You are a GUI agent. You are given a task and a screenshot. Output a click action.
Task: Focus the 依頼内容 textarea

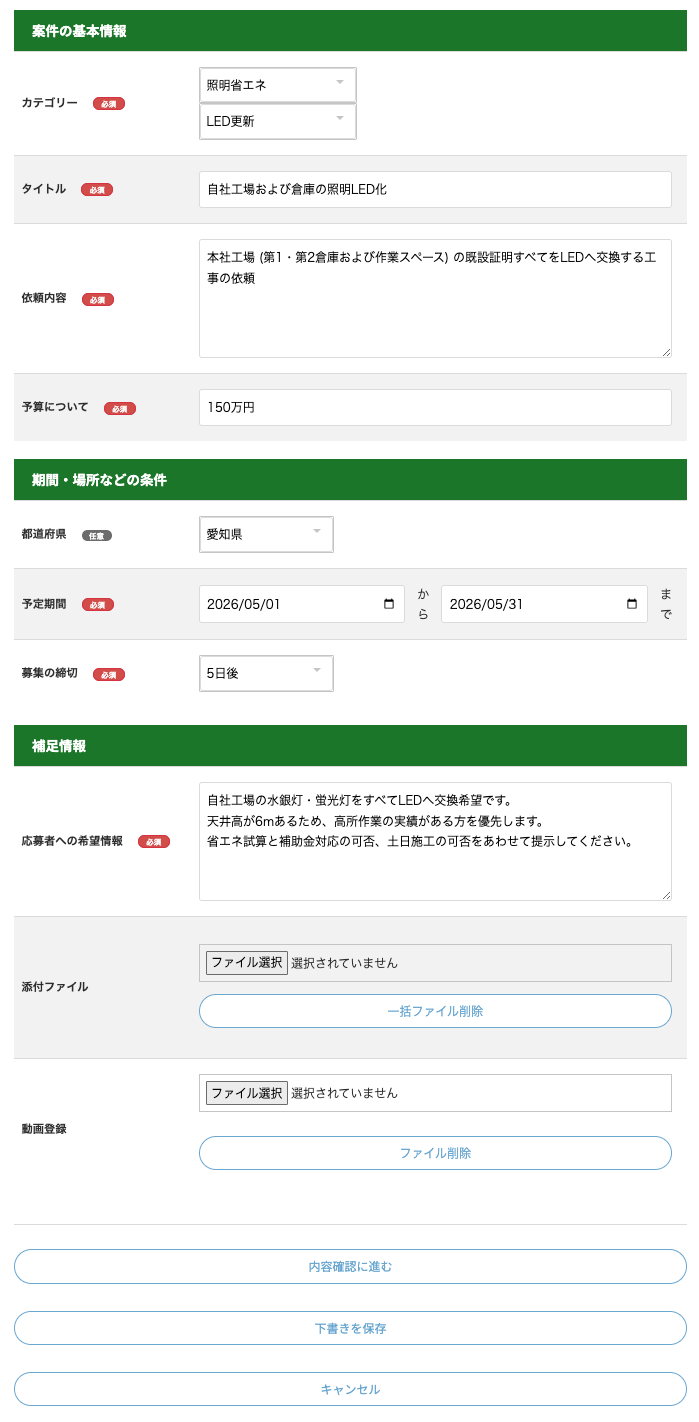point(435,298)
